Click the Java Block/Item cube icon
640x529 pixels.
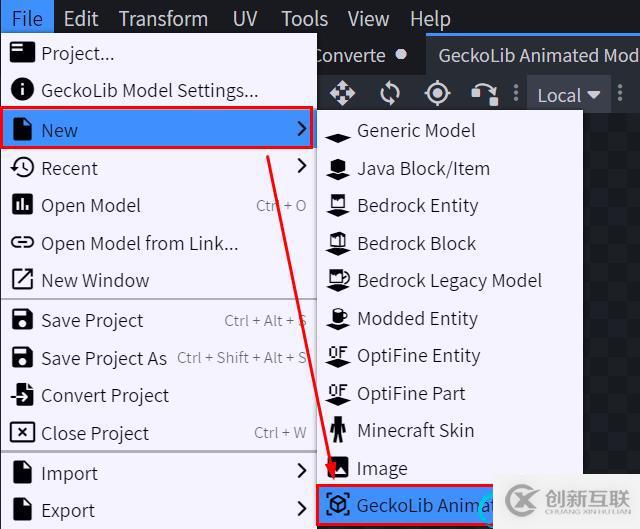click(x=338, y=169)
